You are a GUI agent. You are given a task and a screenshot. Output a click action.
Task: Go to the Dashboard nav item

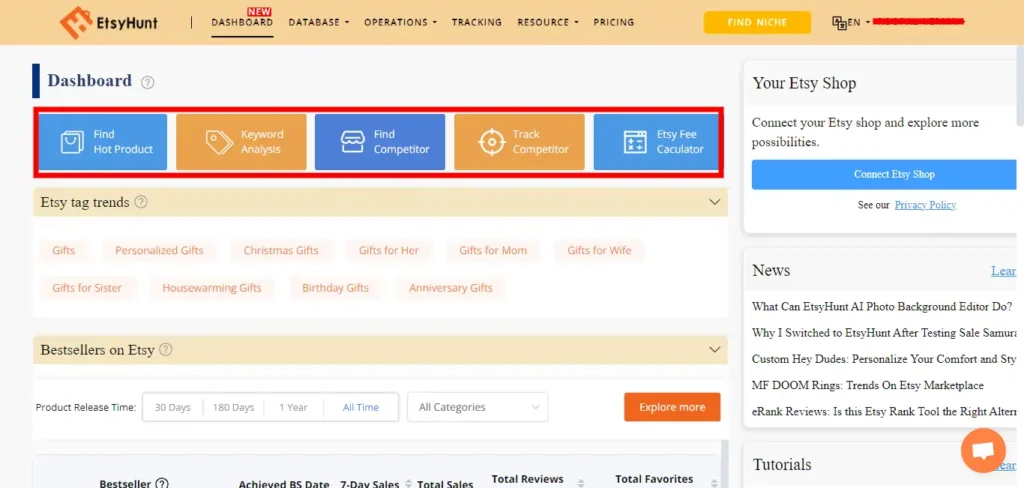click(x=242, y=22)
